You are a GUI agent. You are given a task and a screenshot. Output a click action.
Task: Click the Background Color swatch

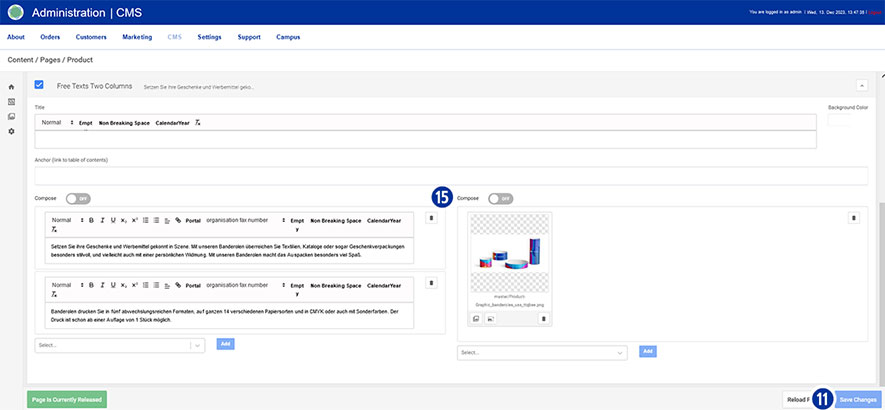[x=838, y=121]
